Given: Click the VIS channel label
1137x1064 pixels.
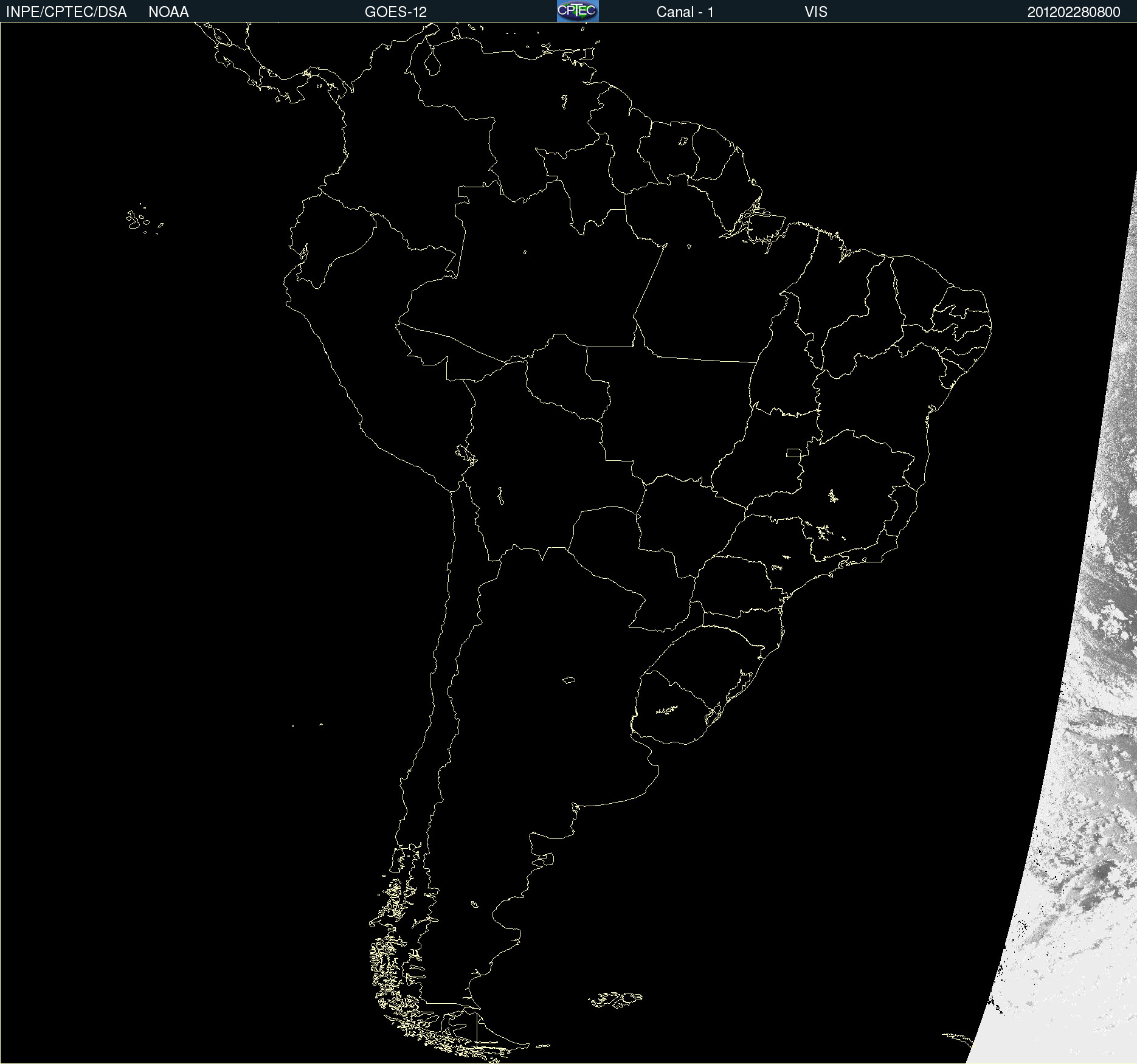Looking at the screenshot, I should pos(816,12).
